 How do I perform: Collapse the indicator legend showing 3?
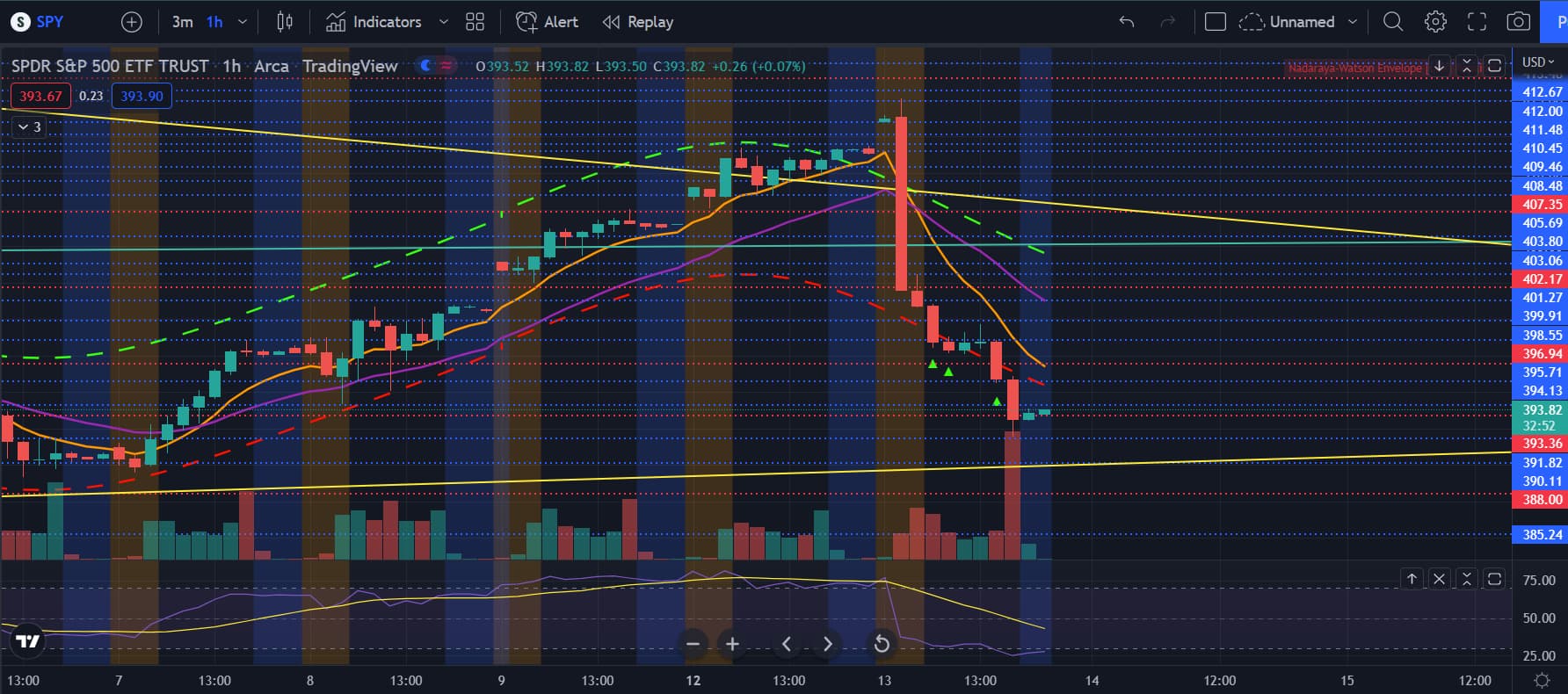click(29, 127)
